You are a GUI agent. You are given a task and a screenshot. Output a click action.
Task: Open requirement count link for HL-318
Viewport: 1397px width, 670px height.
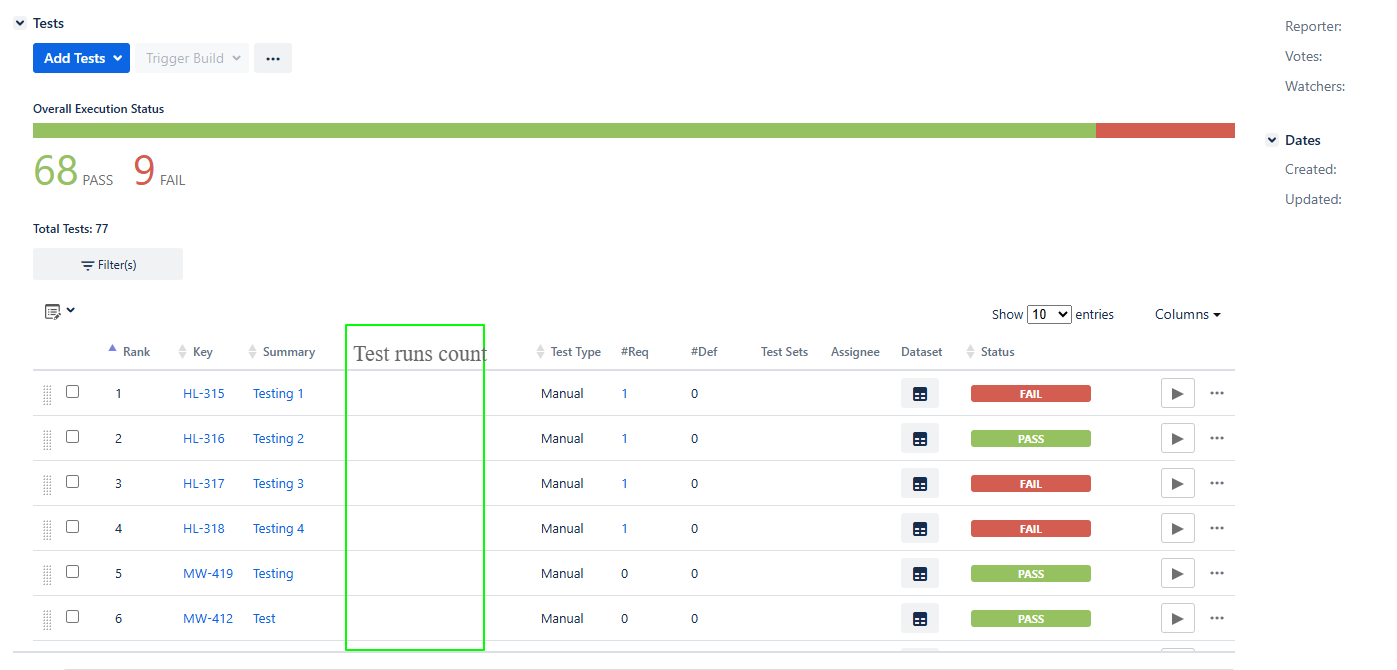click(625, 529)
